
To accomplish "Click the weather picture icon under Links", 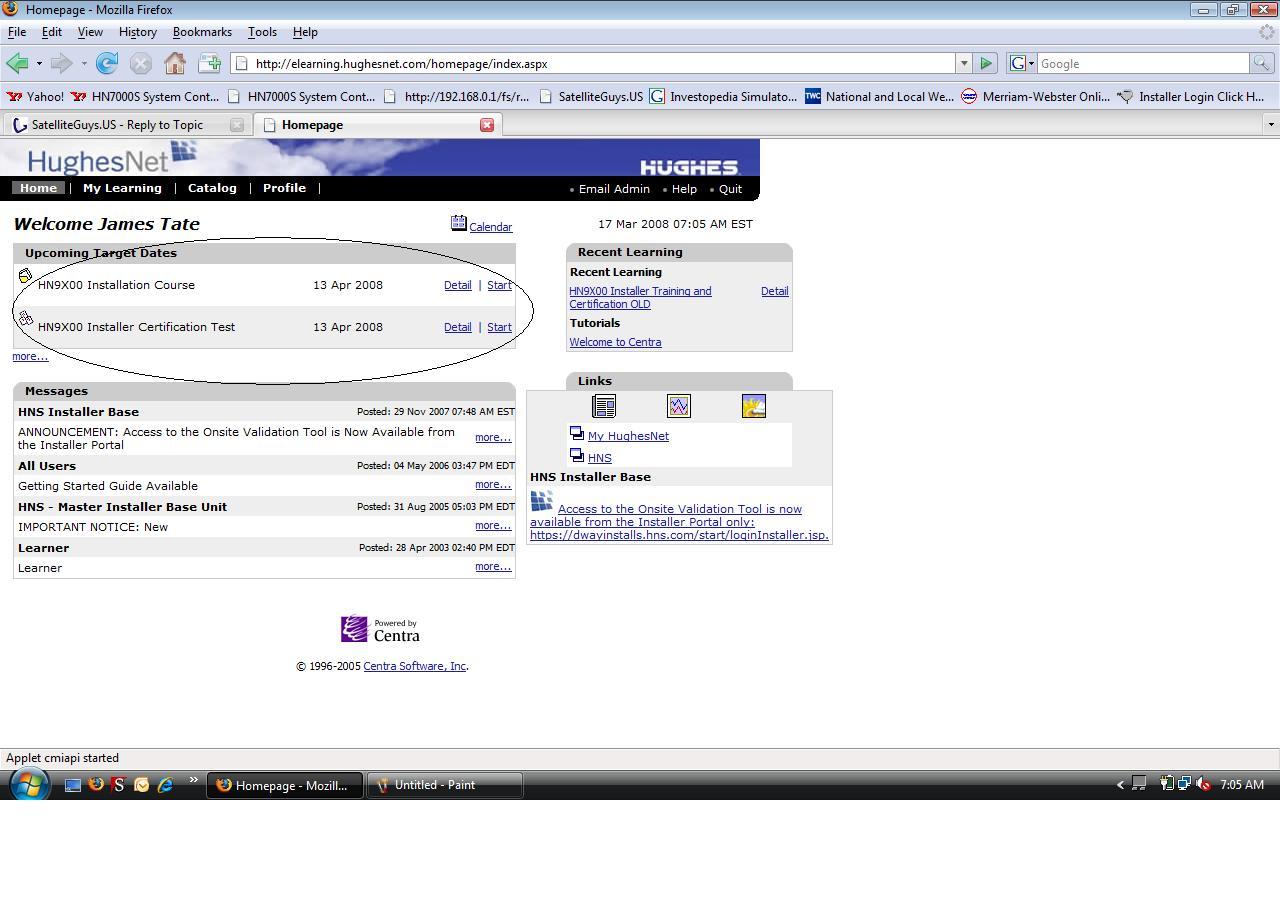I will [x=754, y=406].
